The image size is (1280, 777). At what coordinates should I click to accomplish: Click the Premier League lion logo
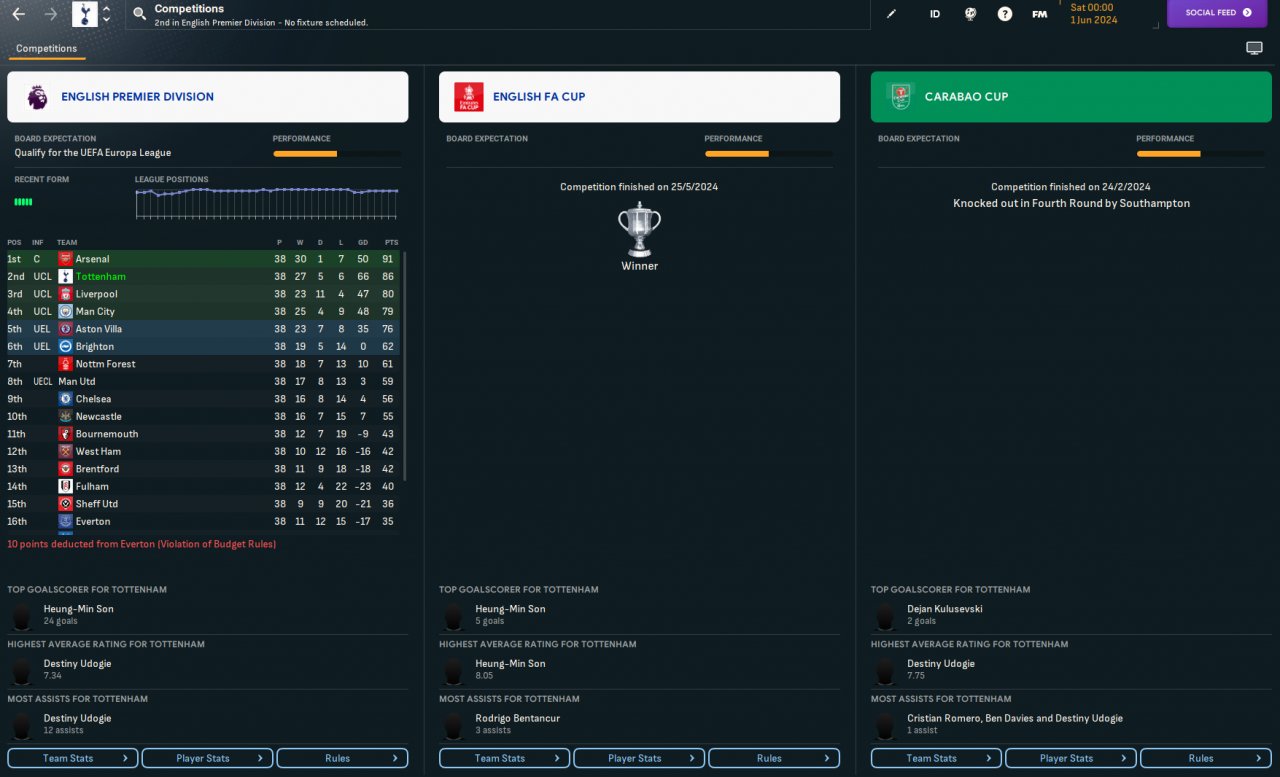[37, 97]
